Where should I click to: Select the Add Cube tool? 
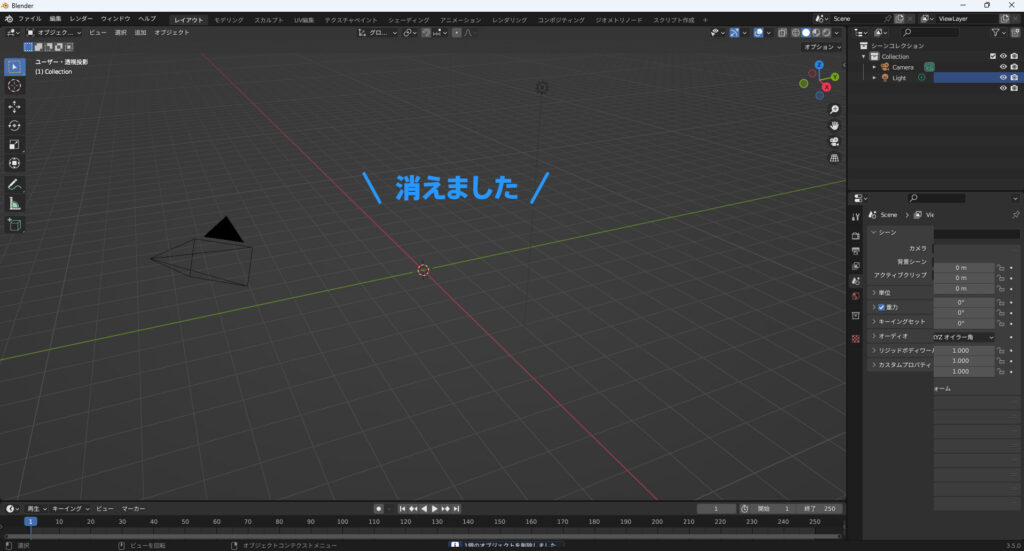point(14,225)
